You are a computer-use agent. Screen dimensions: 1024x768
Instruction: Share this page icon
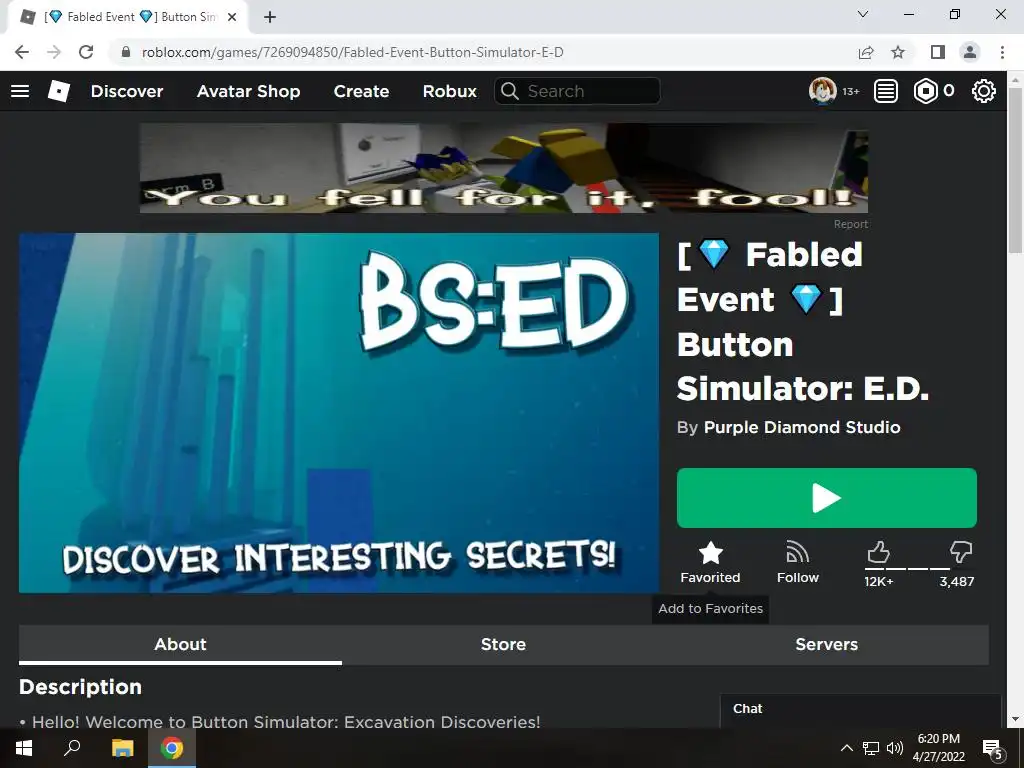866,52
